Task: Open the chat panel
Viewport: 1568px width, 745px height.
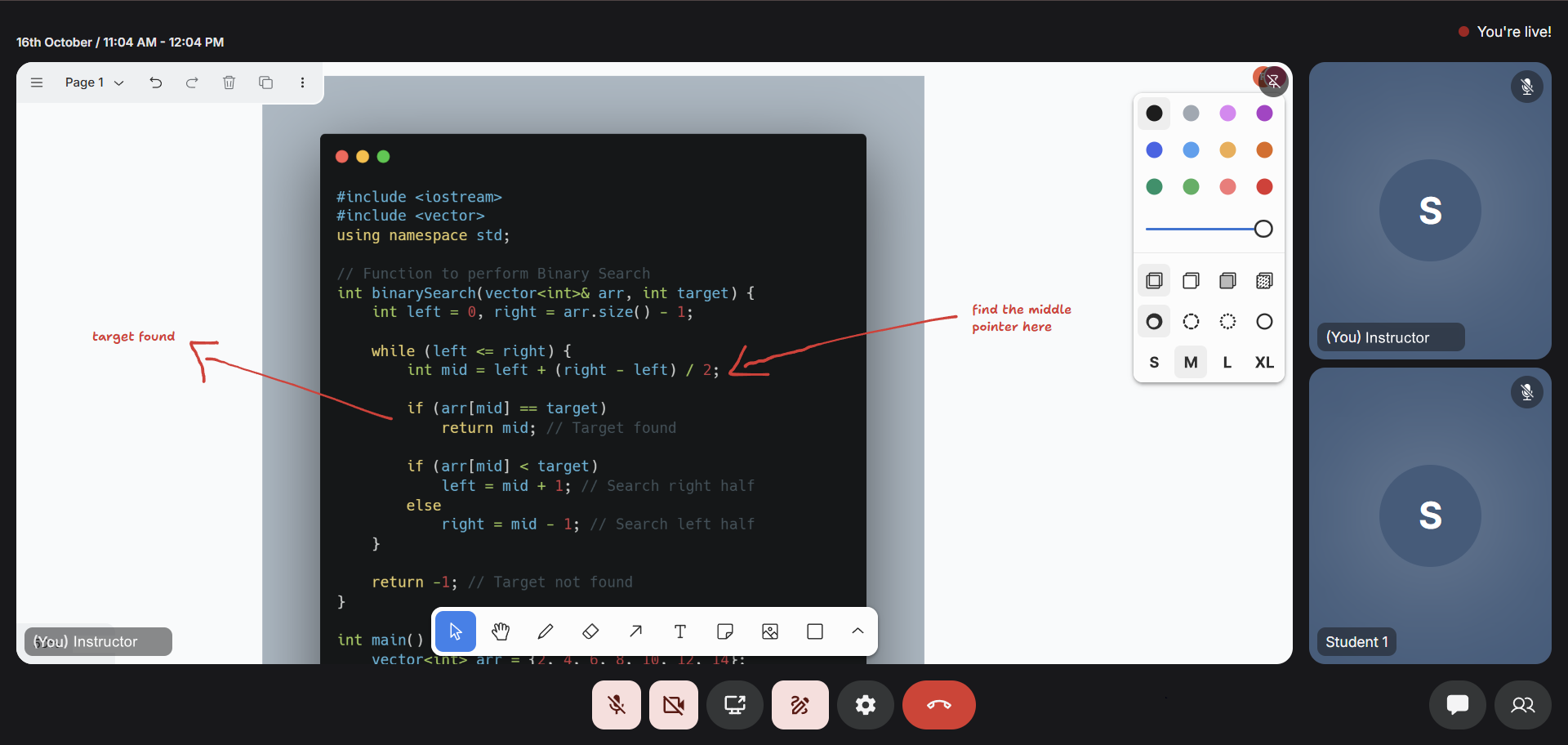Action: [x=1457, y=705]
